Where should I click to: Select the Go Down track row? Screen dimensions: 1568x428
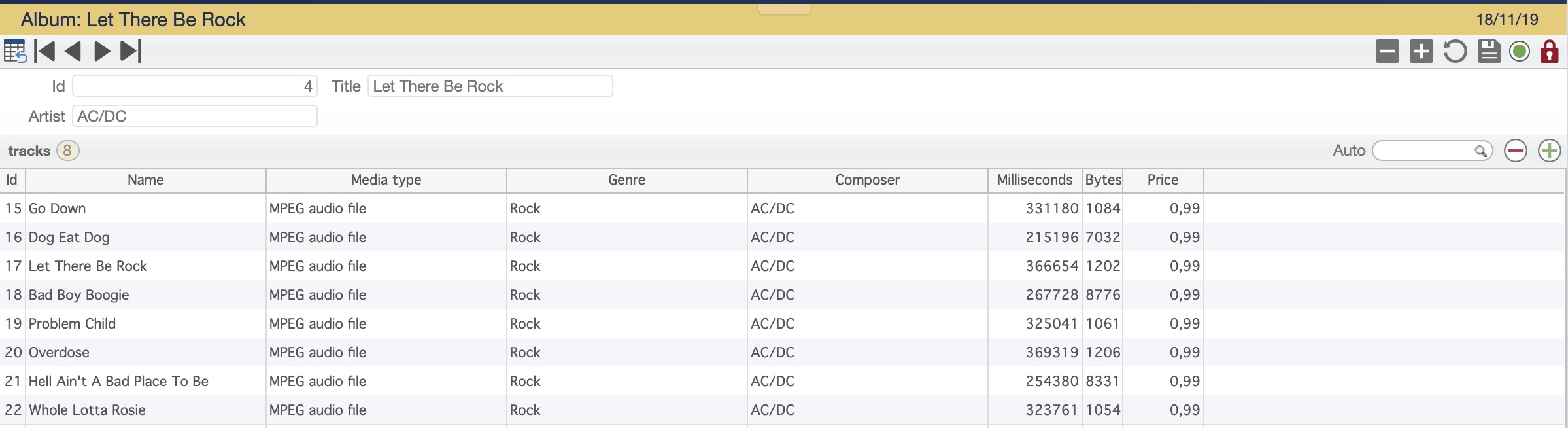point(782,208)
